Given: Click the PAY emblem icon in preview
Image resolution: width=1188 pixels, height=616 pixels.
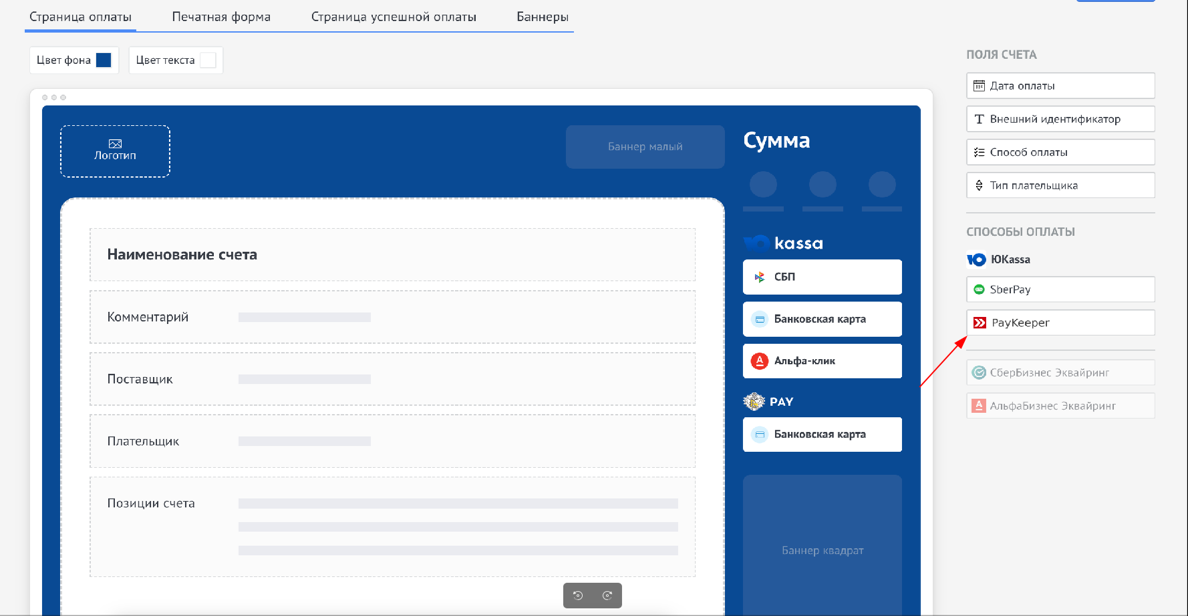Looking at the screenshot, I should coord(754,402).
